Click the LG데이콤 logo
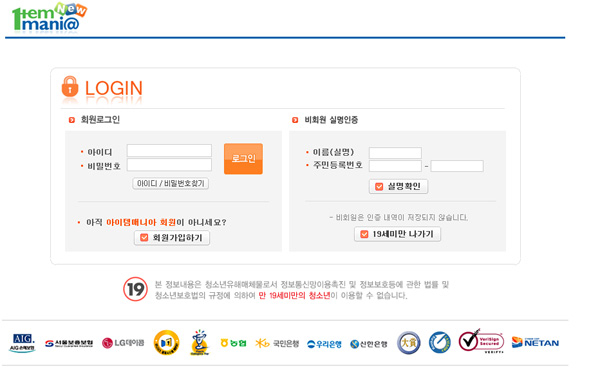Viewport: 600px width, 372px height. point(123,343)
